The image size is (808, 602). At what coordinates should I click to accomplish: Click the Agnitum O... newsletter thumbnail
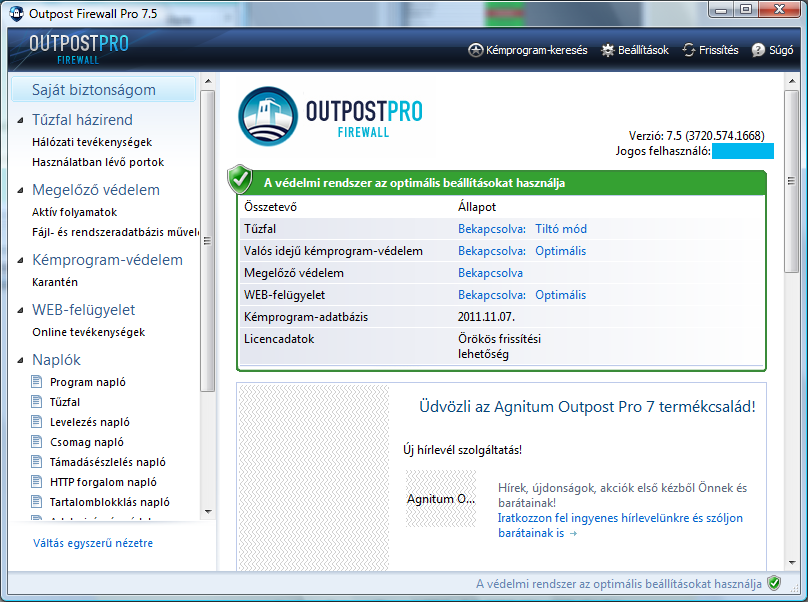pyautogui.click(x=441, y=498)
